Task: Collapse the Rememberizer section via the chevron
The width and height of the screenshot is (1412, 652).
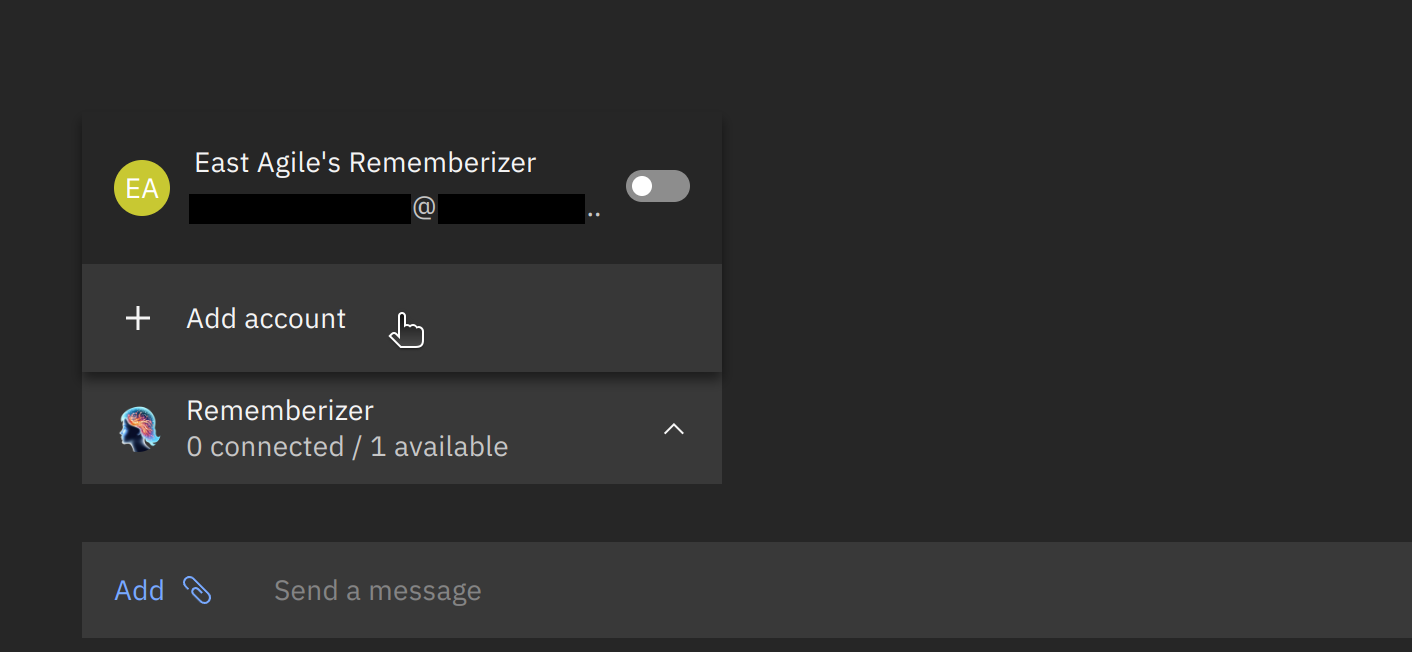Action: pyautogui.click(x=674, y=428)
